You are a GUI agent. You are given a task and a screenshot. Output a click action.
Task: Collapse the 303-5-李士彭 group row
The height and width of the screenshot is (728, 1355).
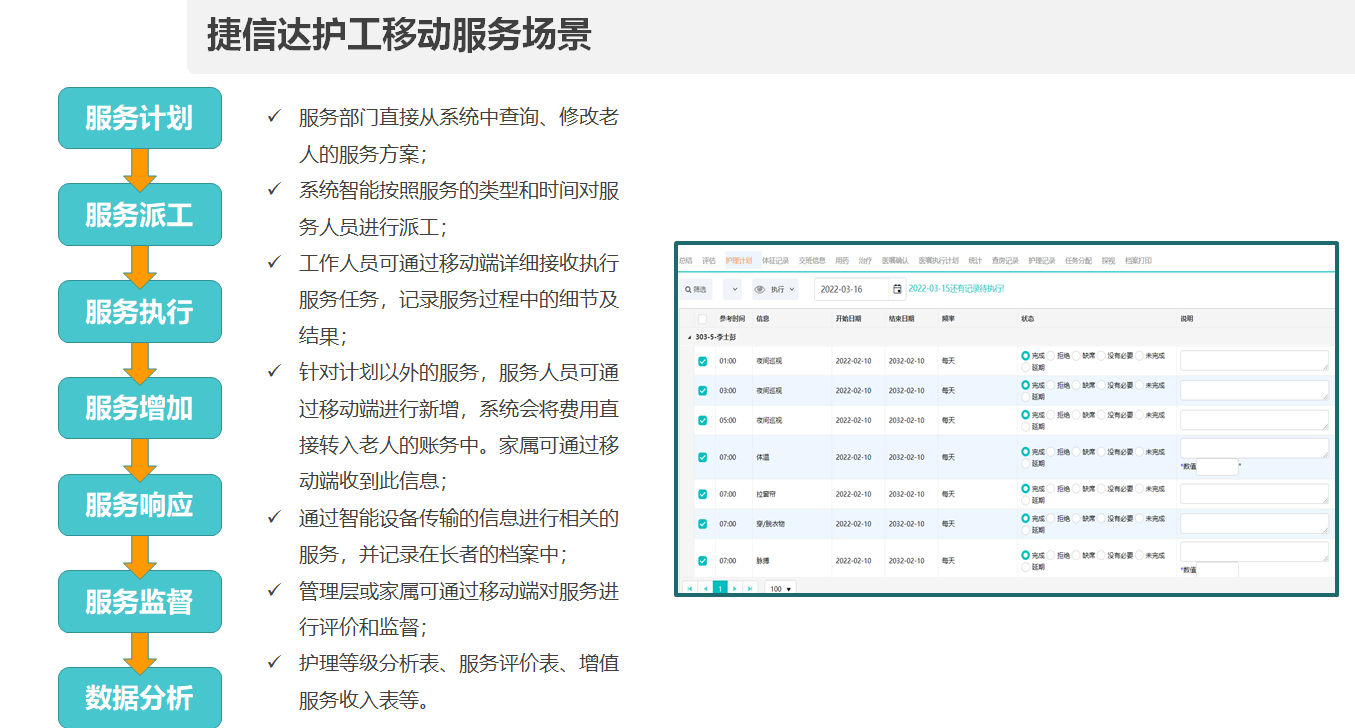[x=689, y=337]
